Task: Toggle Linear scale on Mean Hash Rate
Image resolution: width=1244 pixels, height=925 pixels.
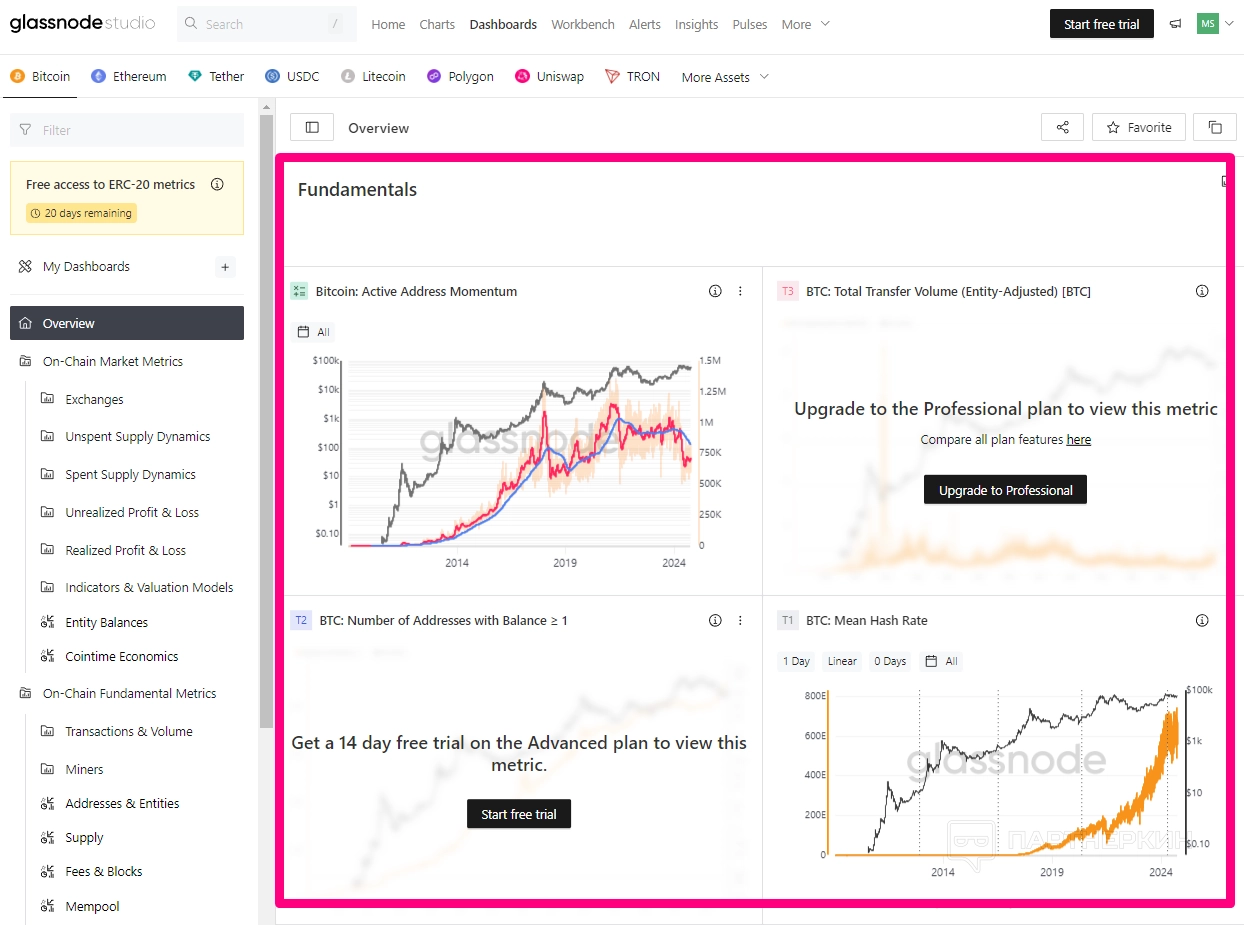Action: (842, 661)
